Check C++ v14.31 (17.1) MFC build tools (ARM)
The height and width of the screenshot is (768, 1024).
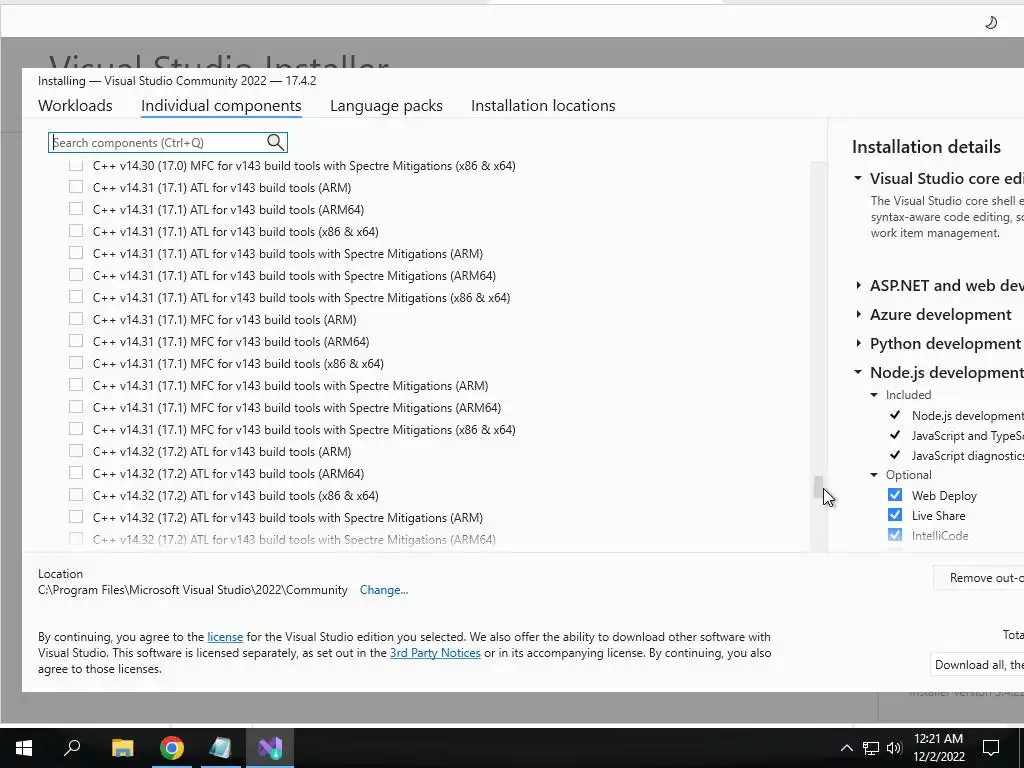[x=76, y=319]
